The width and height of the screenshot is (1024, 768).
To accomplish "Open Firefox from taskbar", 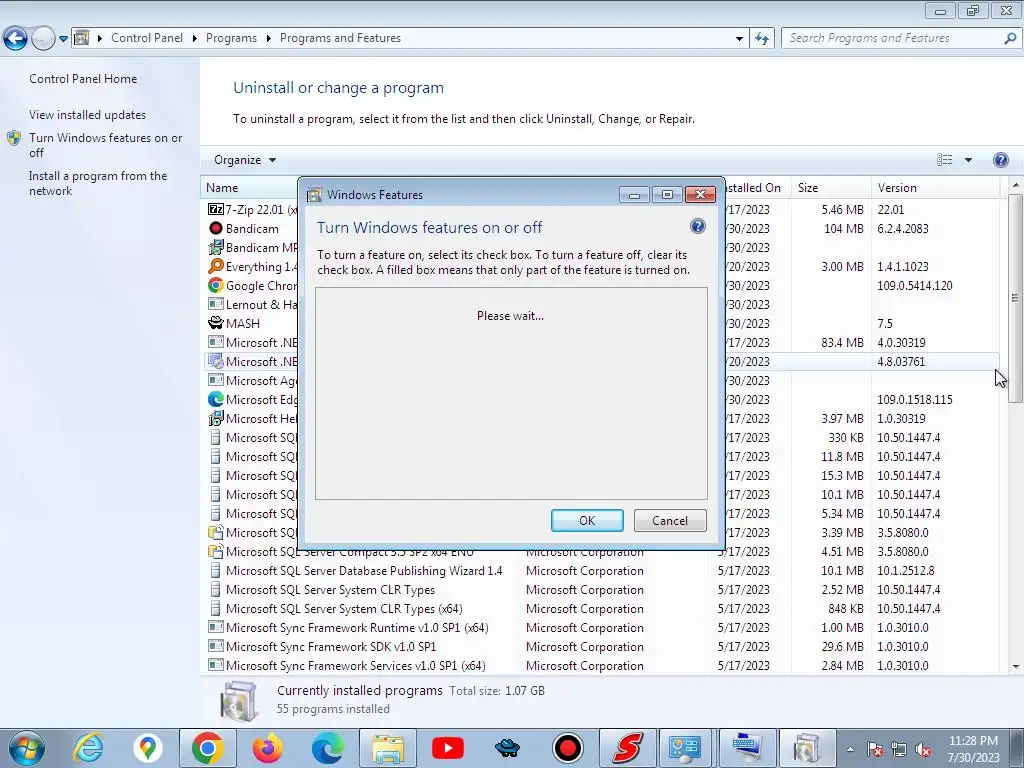I will coord(268,748).
